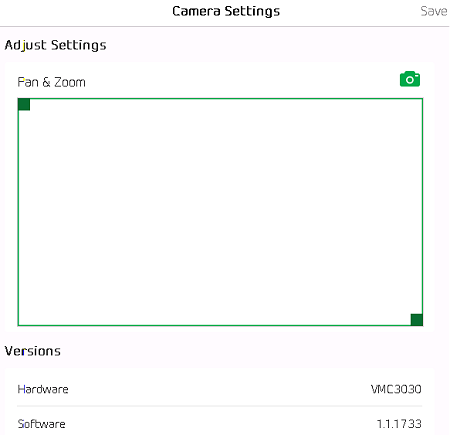
Task: Select the Software version row label
Action: 41,424
